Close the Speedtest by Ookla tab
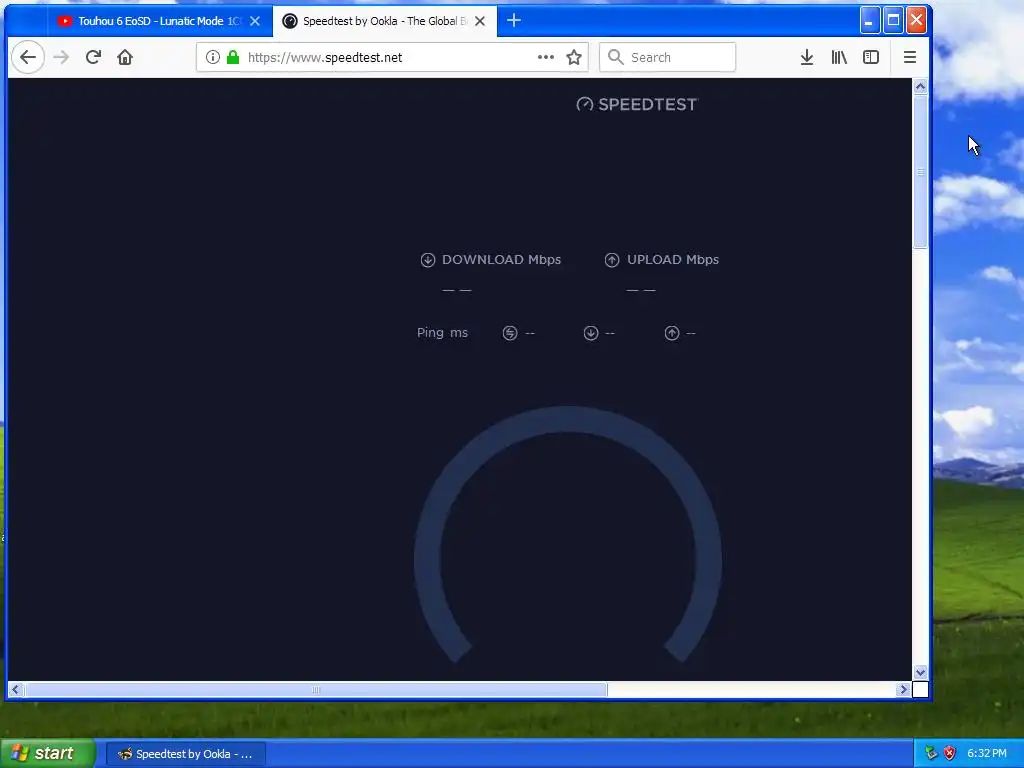Screen dimensions: 1024x768 pyautogui.click(x=480, y=21)
